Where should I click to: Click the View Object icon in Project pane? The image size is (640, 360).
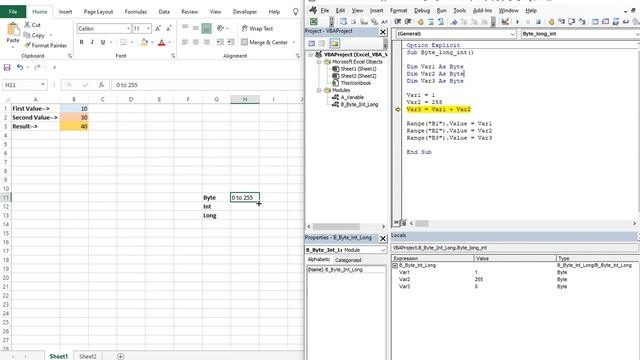(x=322, y=43)
